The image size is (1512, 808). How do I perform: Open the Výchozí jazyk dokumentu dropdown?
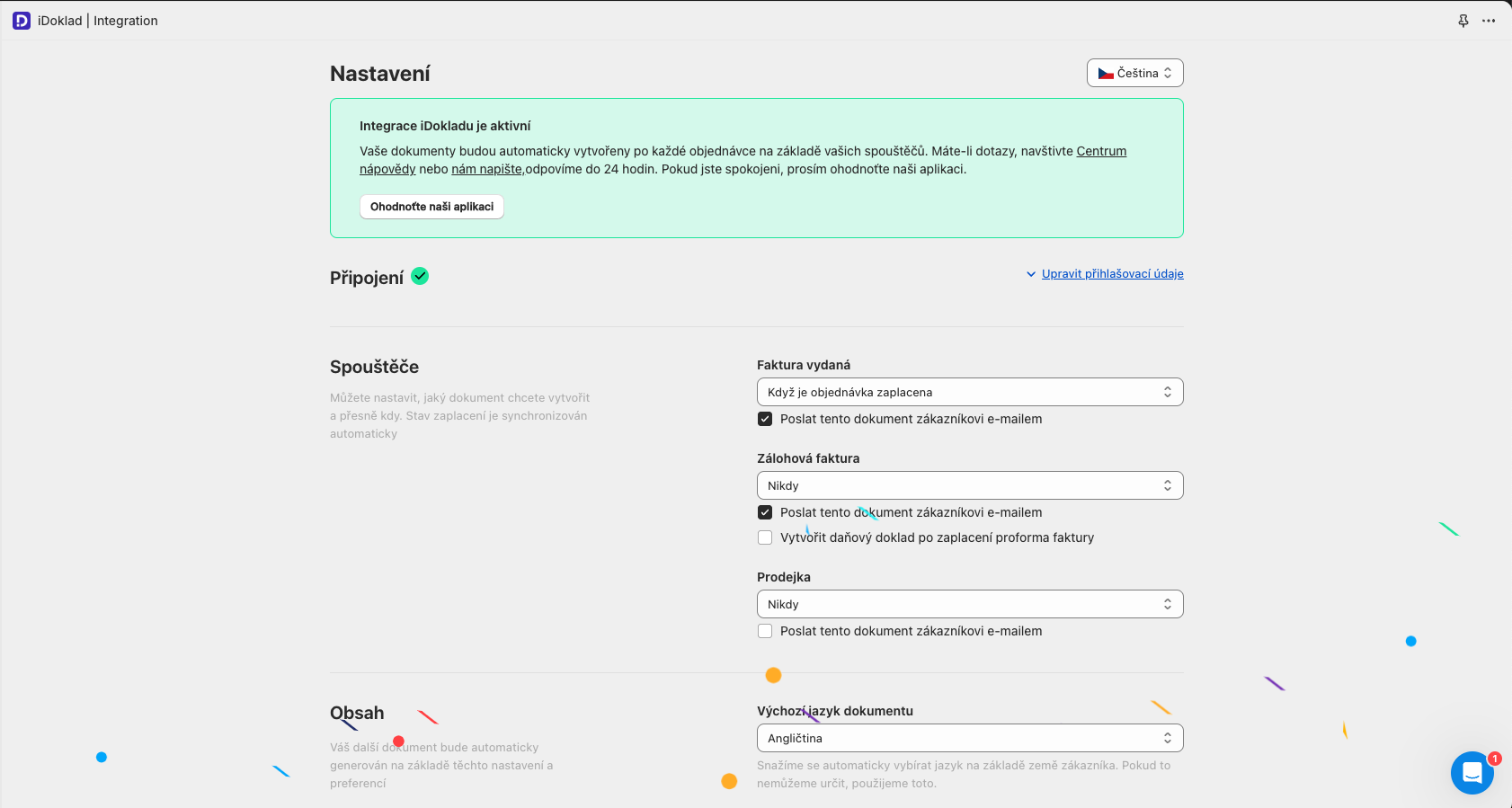[969, 738]
